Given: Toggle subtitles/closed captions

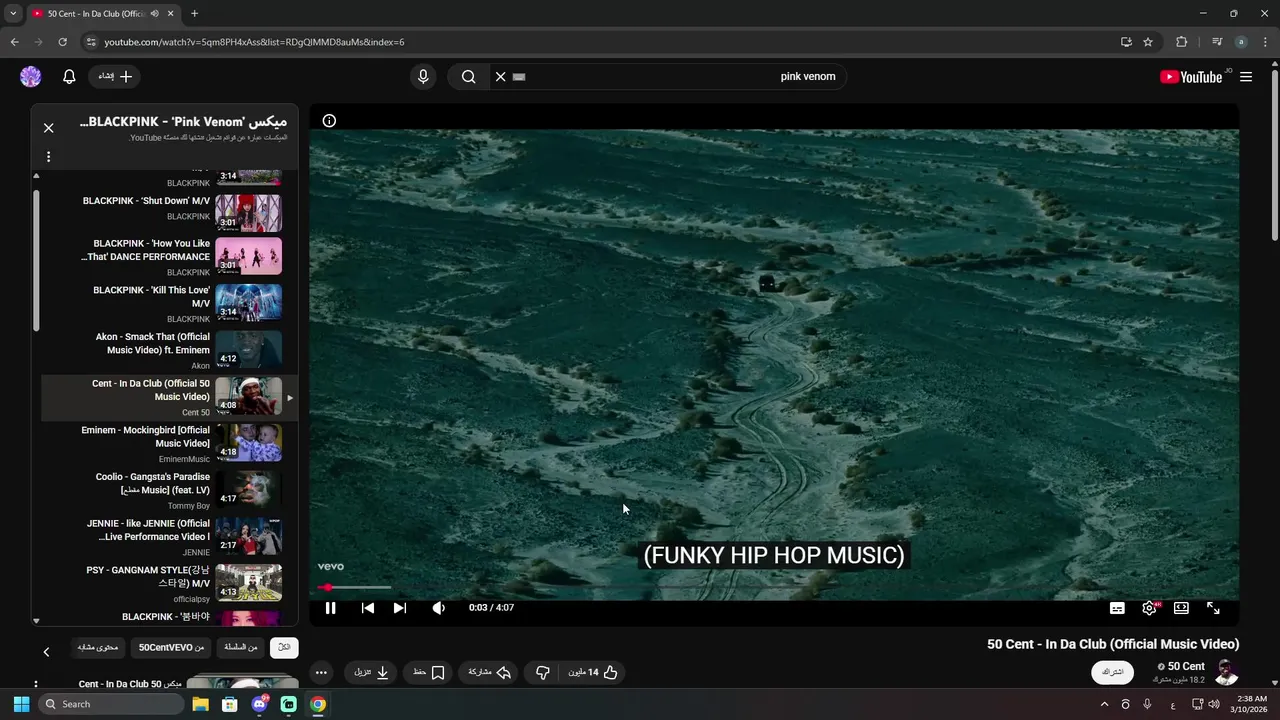Looking at the screenshot, I should [x=1117, y=608].
